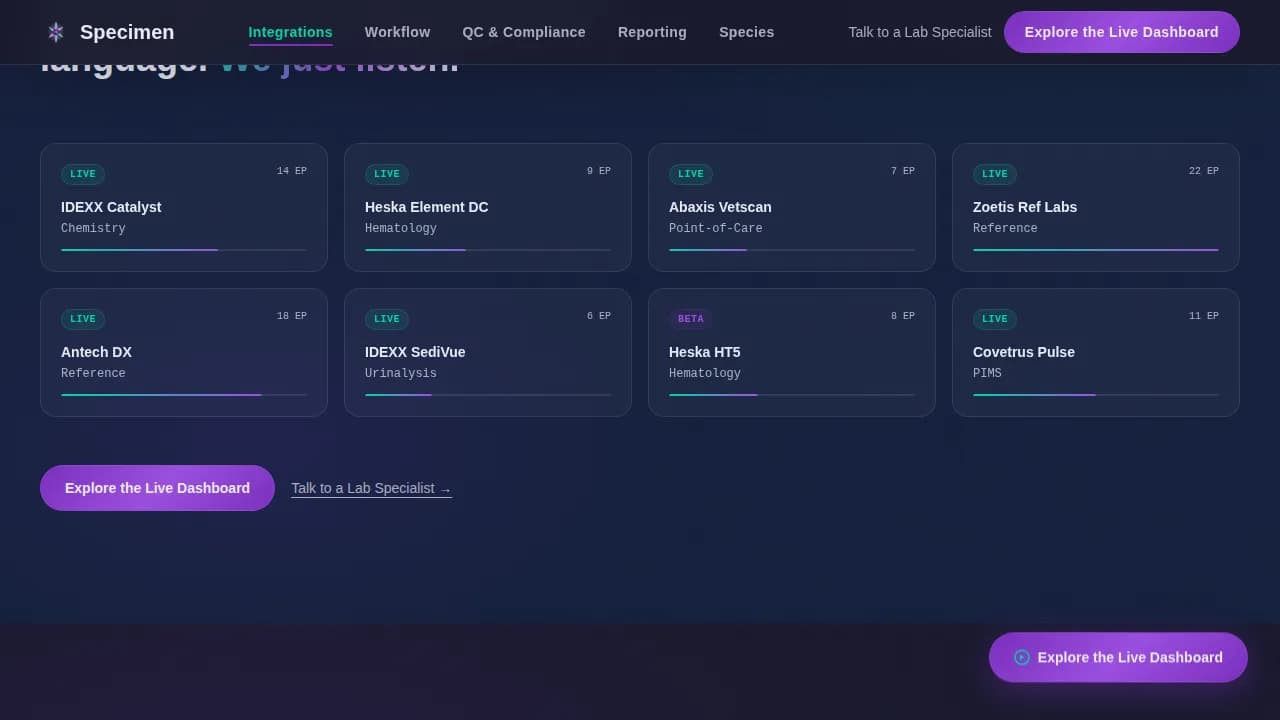
Task: Click the 22 EP count on Zoetis Ref Labs
Action: click(1204, 171)
